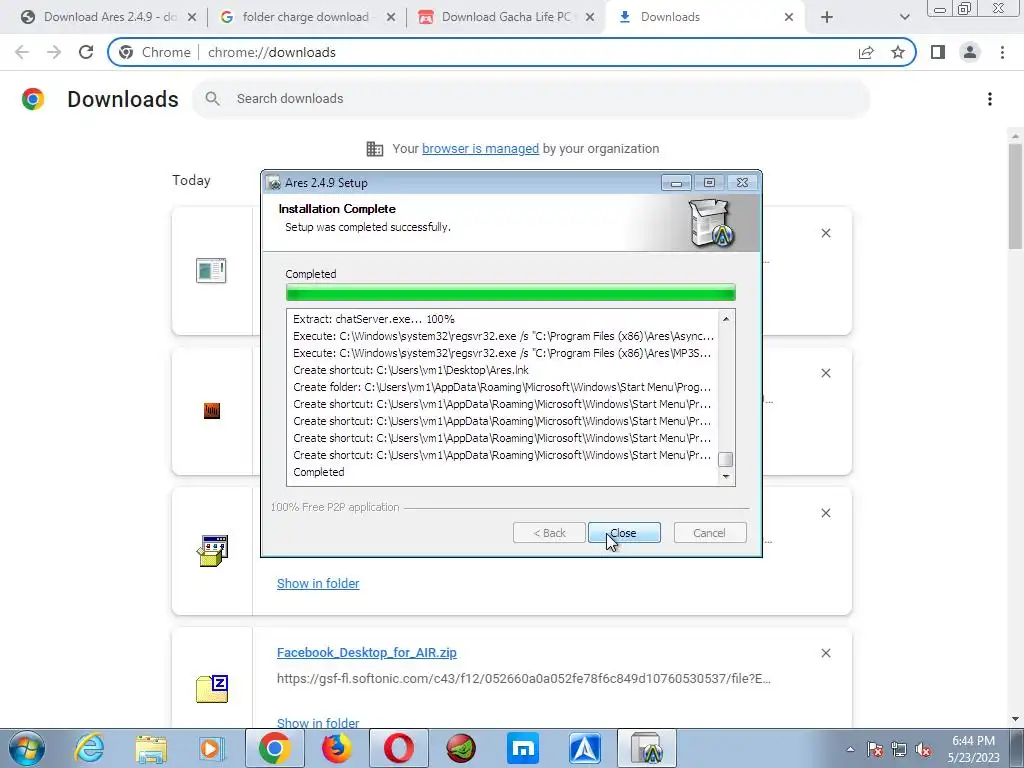Click the Action Center flag tray icon

tap(875, 749)
